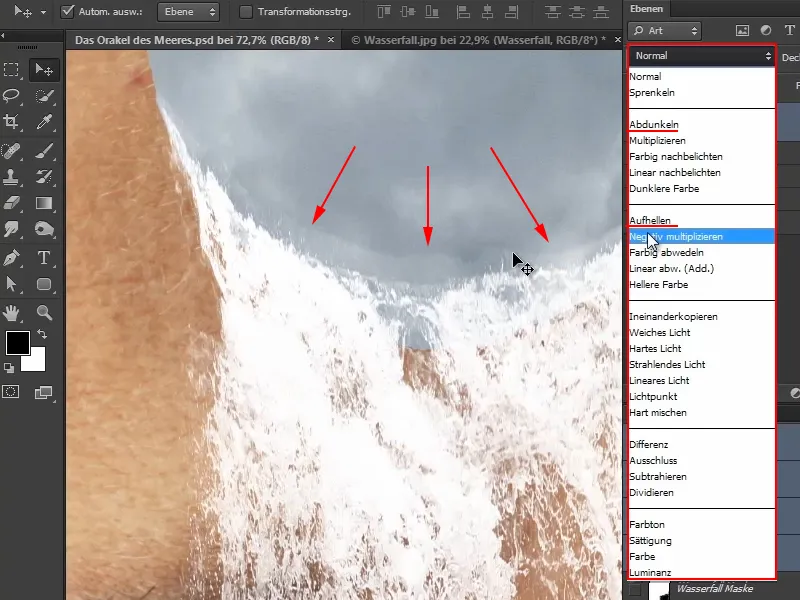Select the Healing Brush tool

(x=11, y=151)
